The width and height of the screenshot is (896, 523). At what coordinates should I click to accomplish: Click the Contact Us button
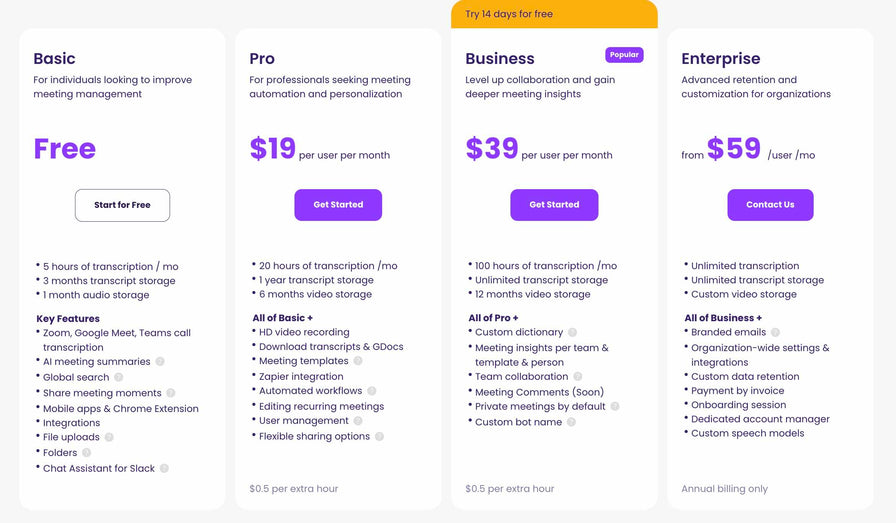(770, 205)
